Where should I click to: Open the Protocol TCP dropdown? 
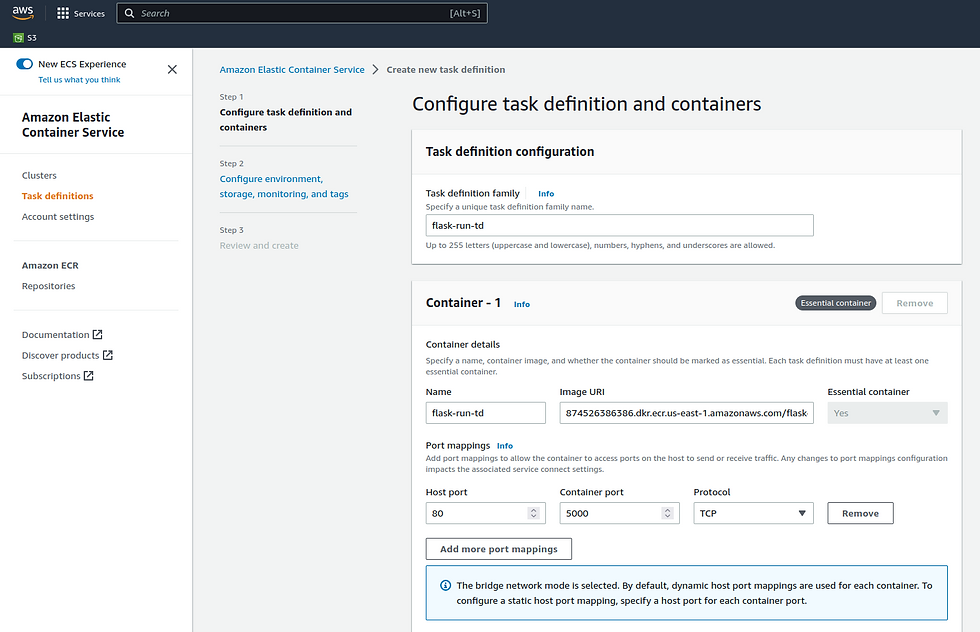coord(753,513)
